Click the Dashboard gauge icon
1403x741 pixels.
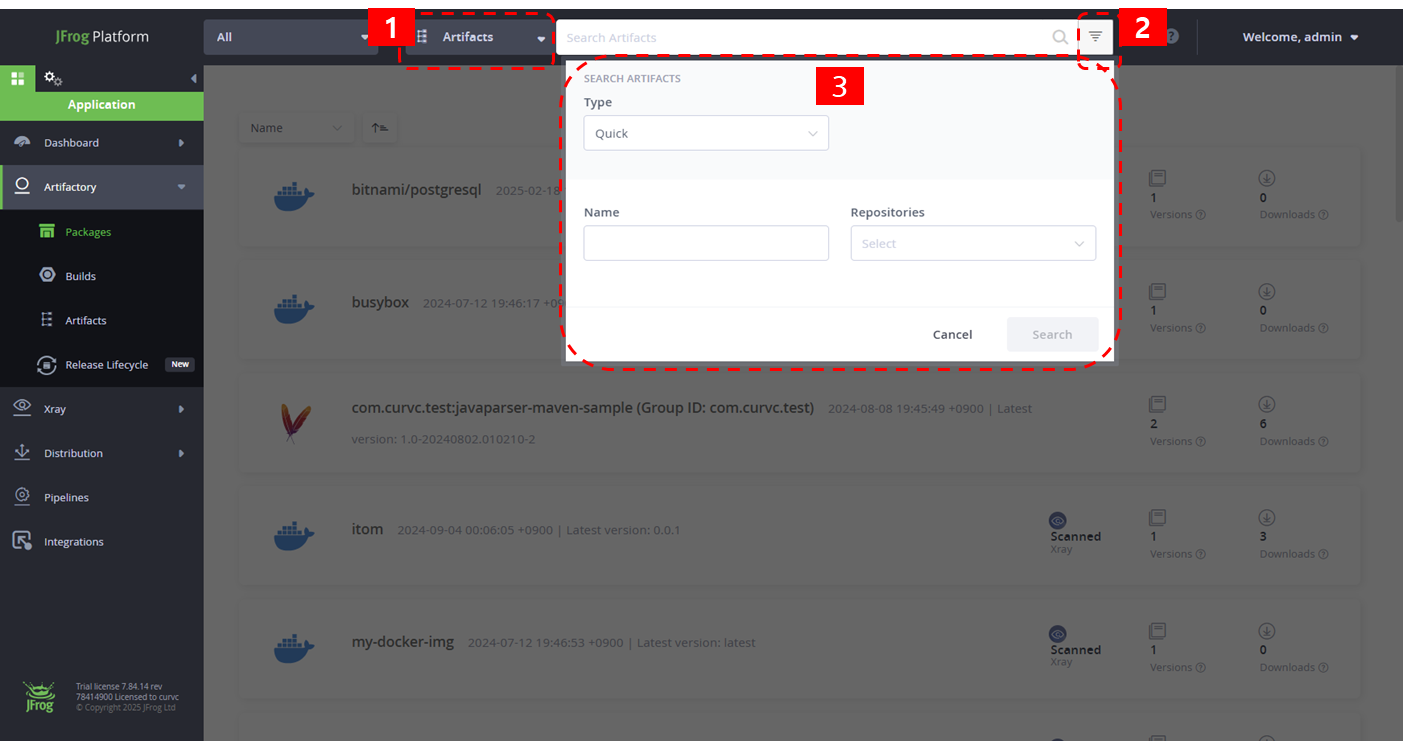[x=22, y=143]
